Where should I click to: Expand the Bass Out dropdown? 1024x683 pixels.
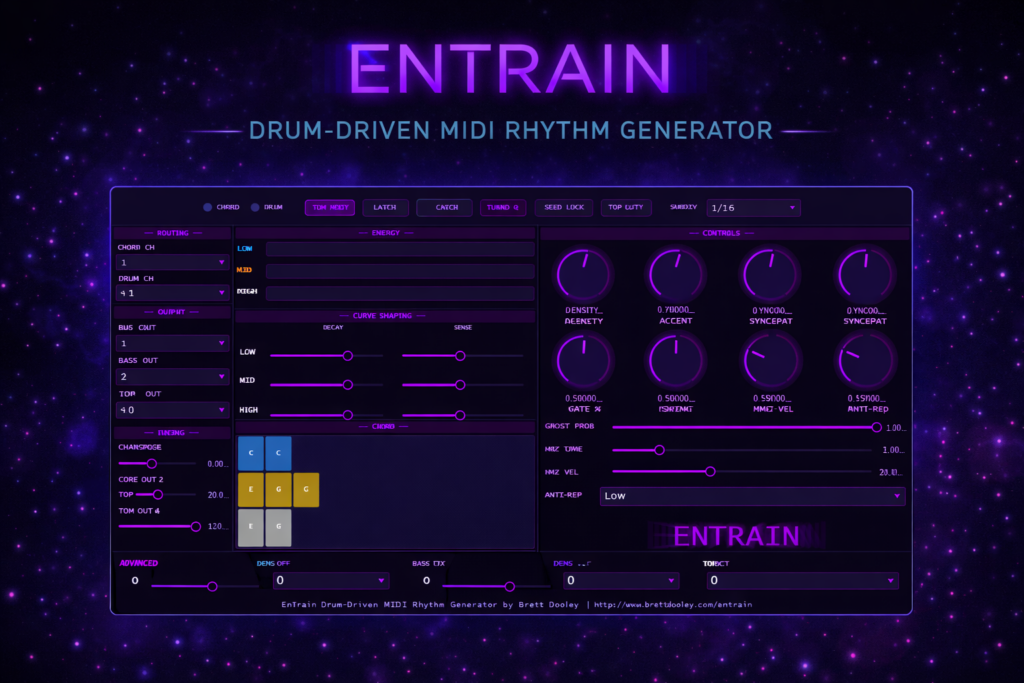[x=173, y=377]
